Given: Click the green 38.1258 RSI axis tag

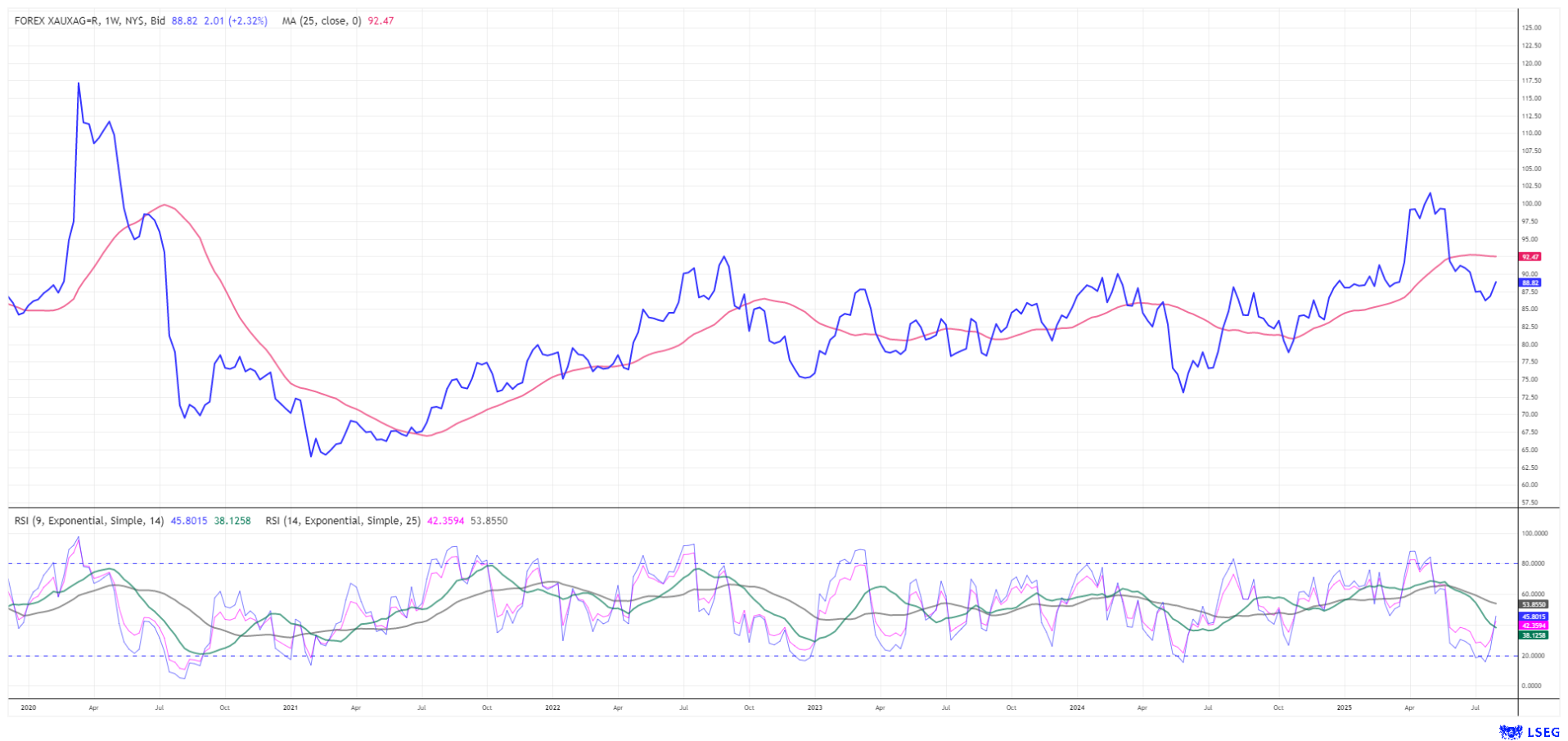Looking at the screenshot, I should (1534, 635).
